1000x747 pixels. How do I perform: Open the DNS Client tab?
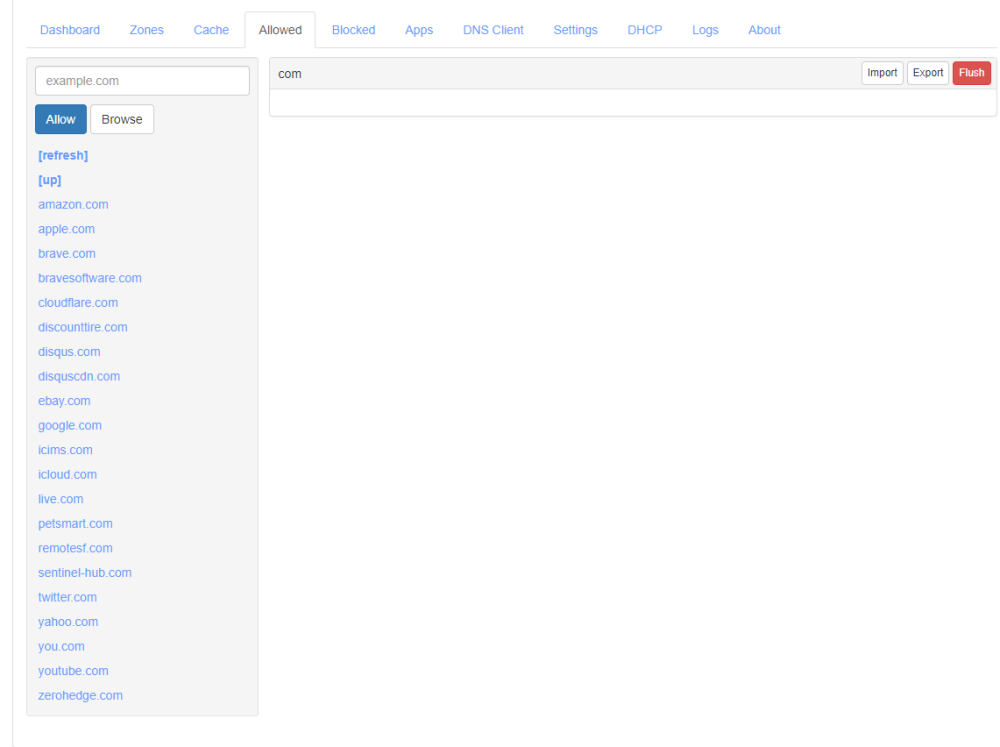[x=493, y=30]
